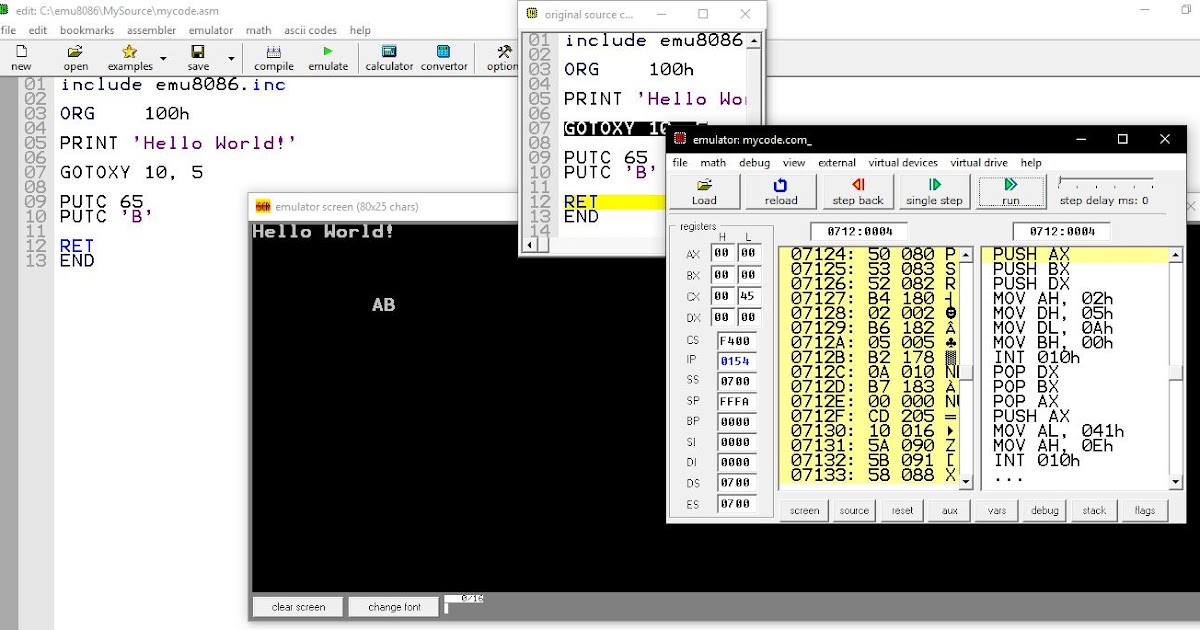Create a new file with the new icon
The height and width of the screenshot is (630, 1200).
click(x=20, y=57)
